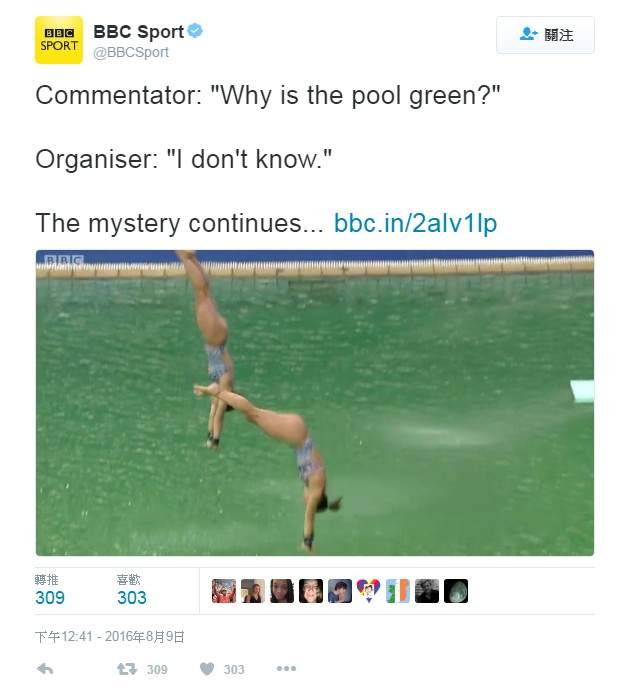The width and height of the screenshot is (628, 692).
Task: Follow BBC Sport with the 關注 button
Action: [x=545, y=35]
